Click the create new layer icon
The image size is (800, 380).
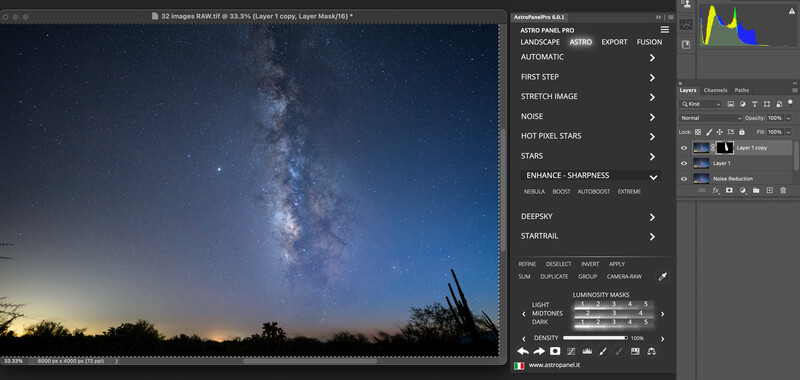coord(770,190)
